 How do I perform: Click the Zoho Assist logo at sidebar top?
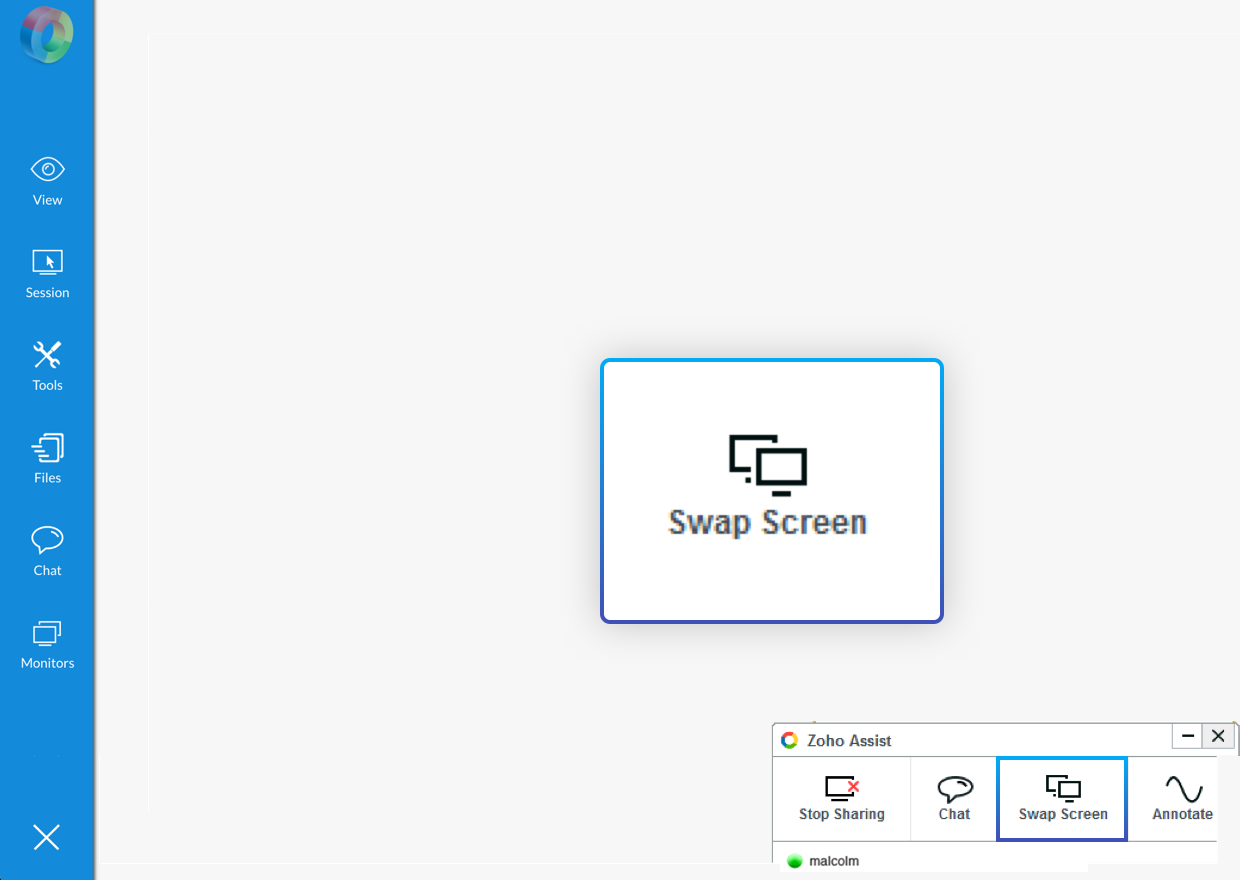click(47, 34)
